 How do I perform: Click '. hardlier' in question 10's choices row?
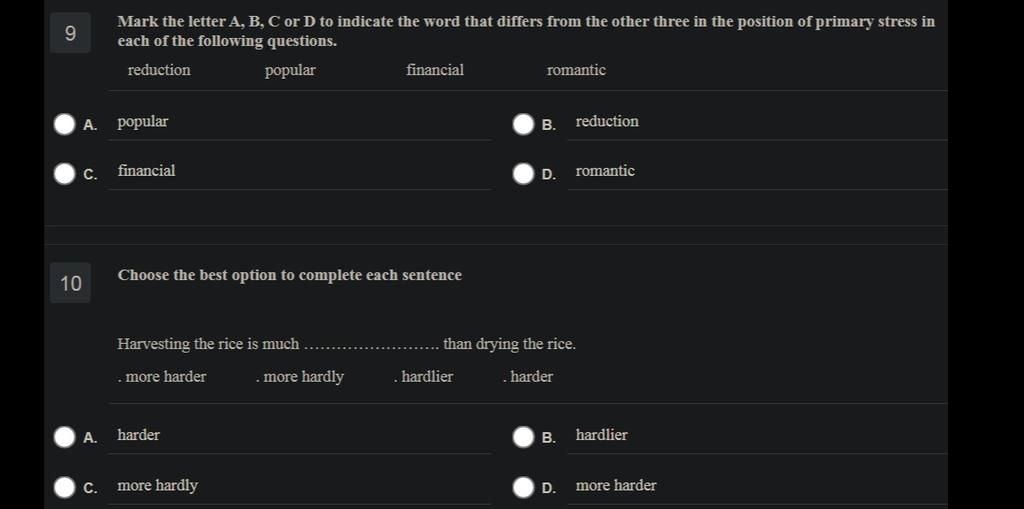pyautogui.click(x=423, y=377)
